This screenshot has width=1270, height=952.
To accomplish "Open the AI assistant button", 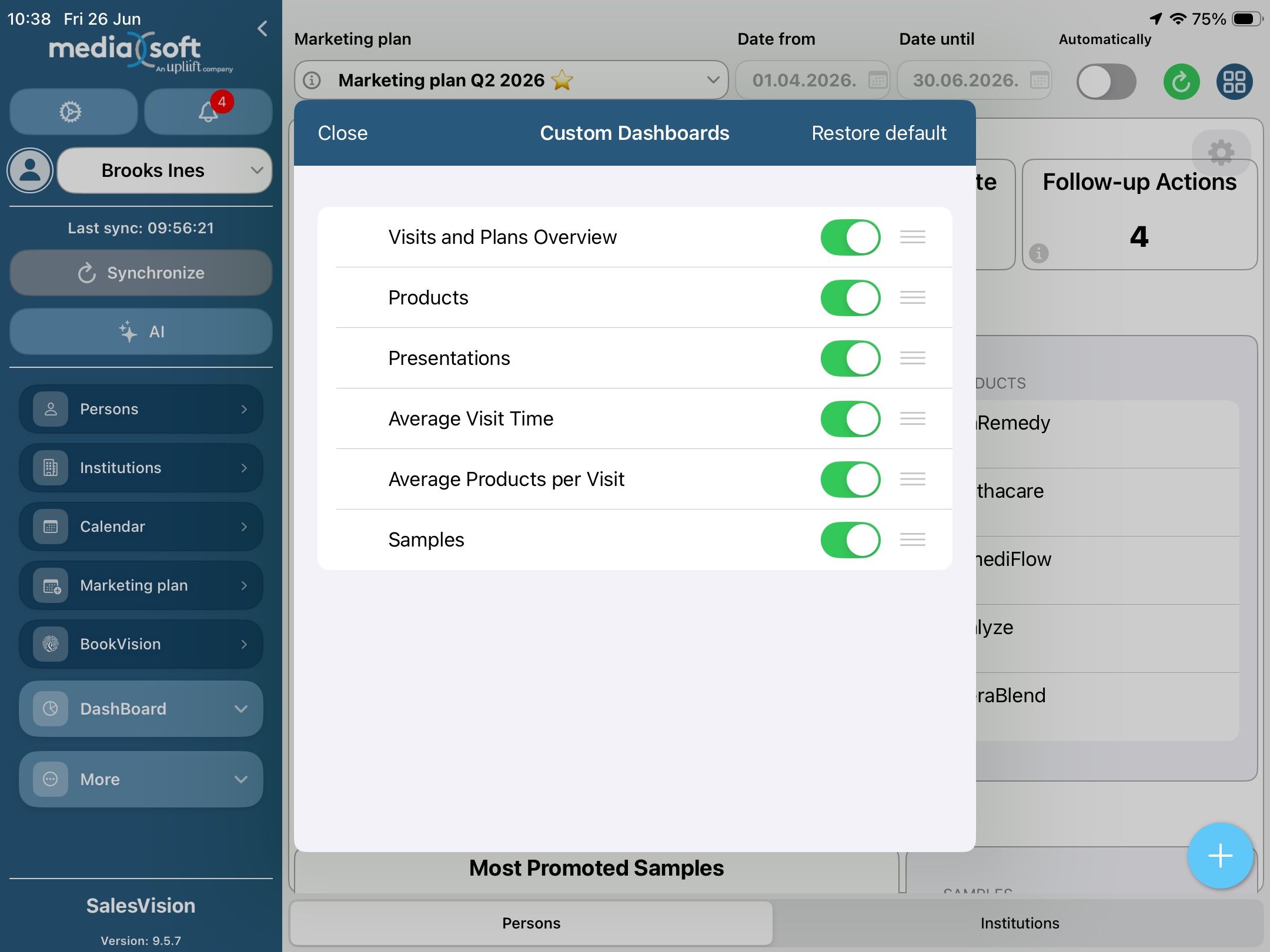I will [x=141, y=331].
